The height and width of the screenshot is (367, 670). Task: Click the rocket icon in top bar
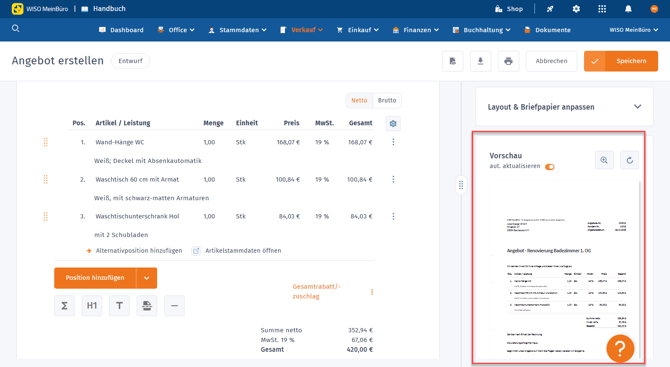[x=550, y=9]
